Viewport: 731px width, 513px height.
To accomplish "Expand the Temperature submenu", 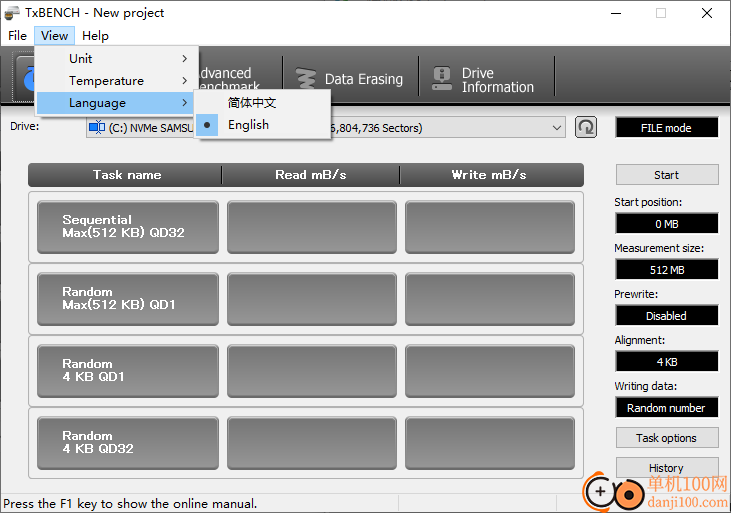I will point(117,81).
